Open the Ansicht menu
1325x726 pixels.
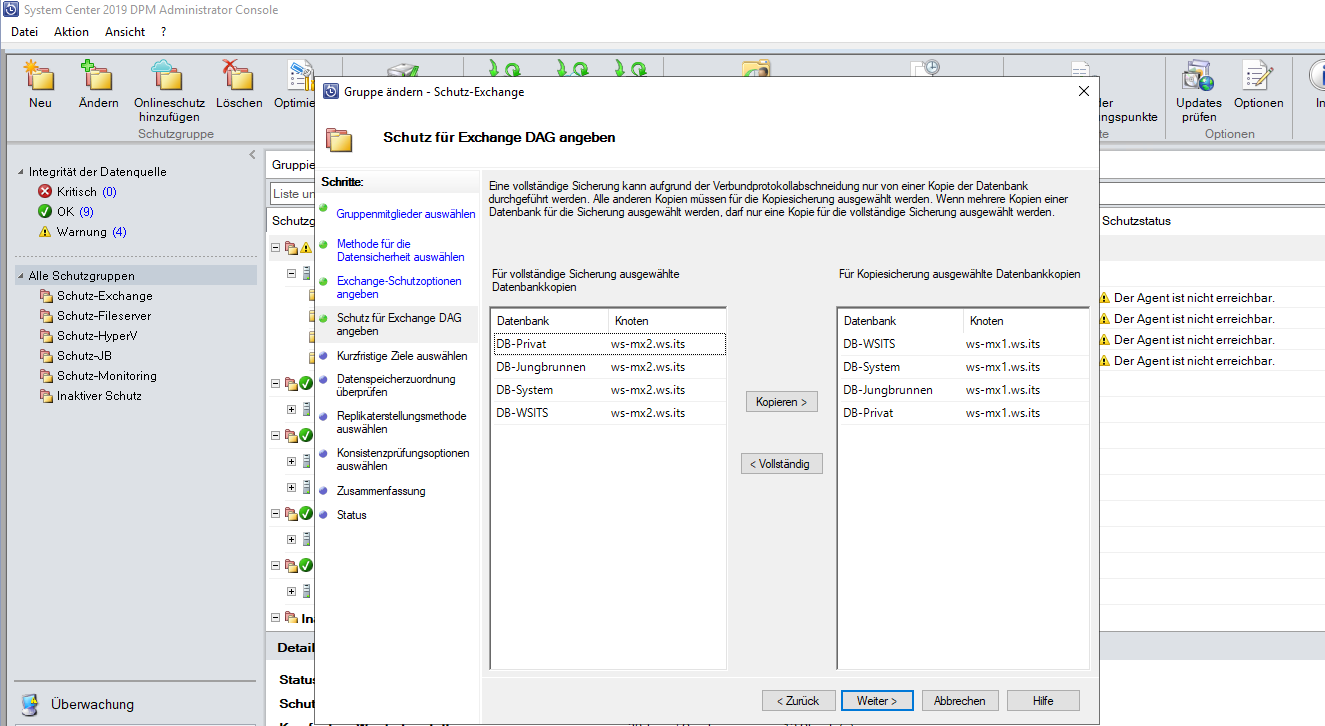pyautogui.click(x=125, y=32)
